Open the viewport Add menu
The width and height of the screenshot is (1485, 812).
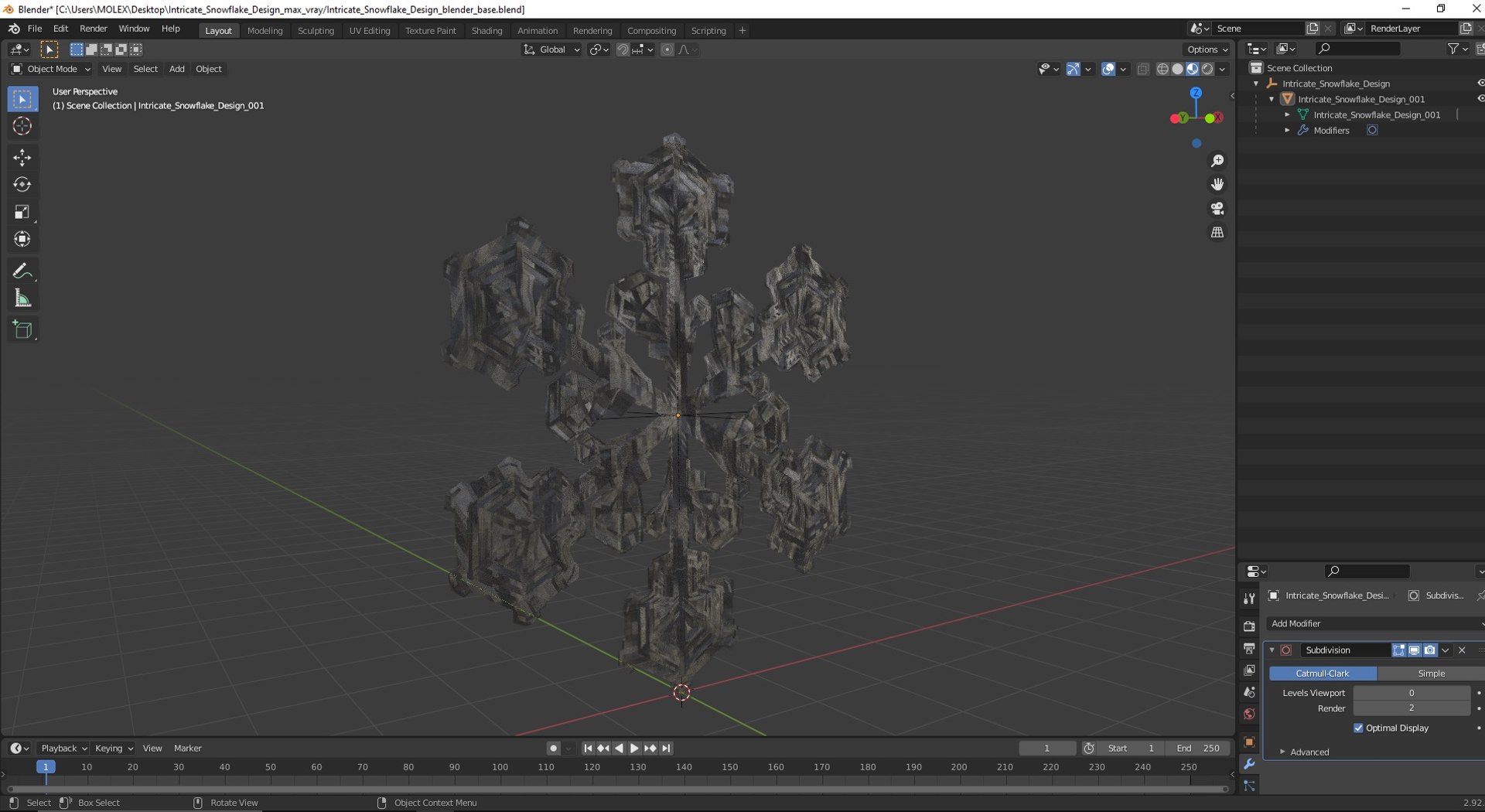(177, 70)
